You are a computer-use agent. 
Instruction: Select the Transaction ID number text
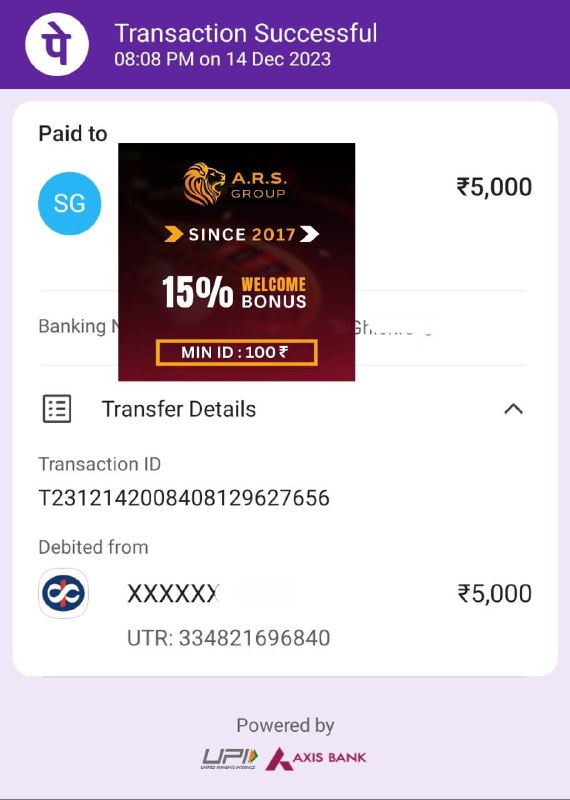[184, 498]
